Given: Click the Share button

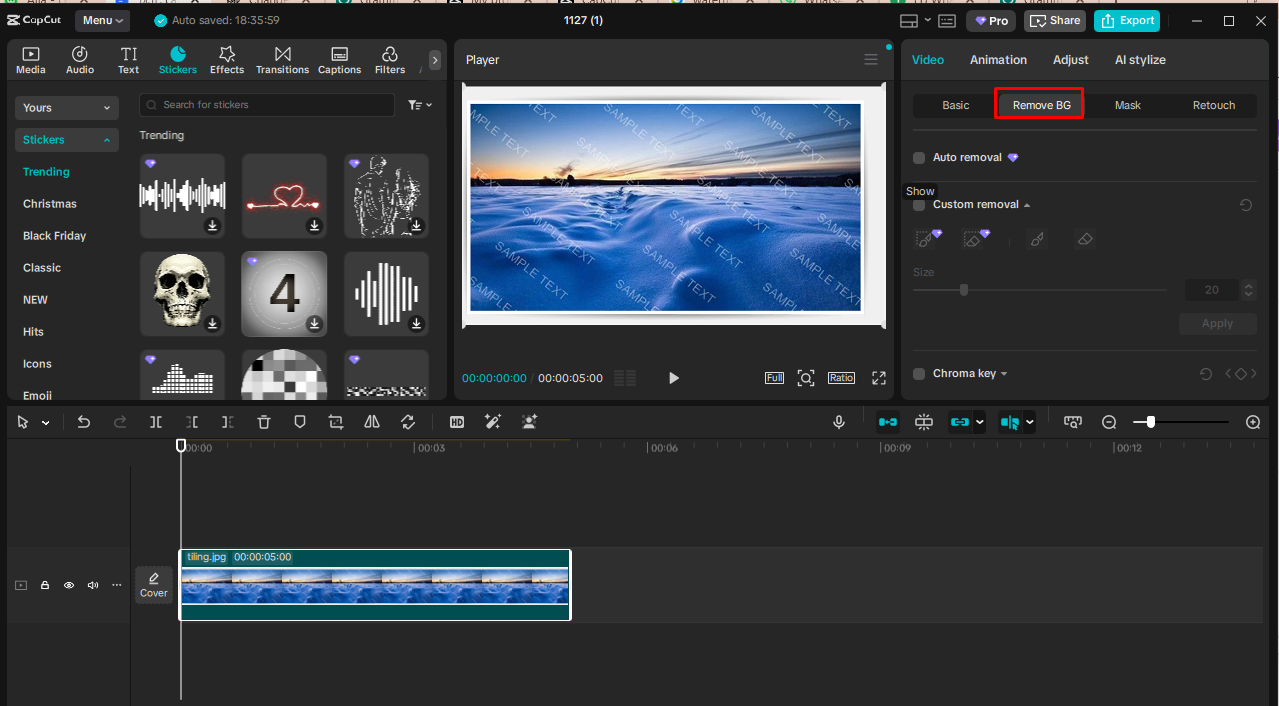Looking at the screenshot, I should (1055, 20).
